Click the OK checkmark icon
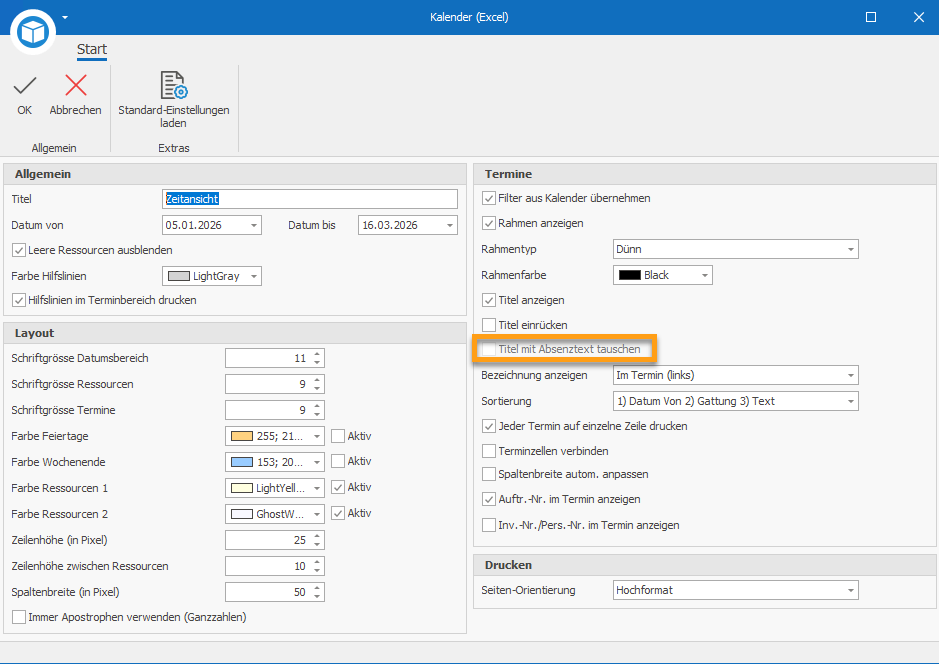Image resolution: width=939 pixels, height=664 pixels. click(25, 86)
